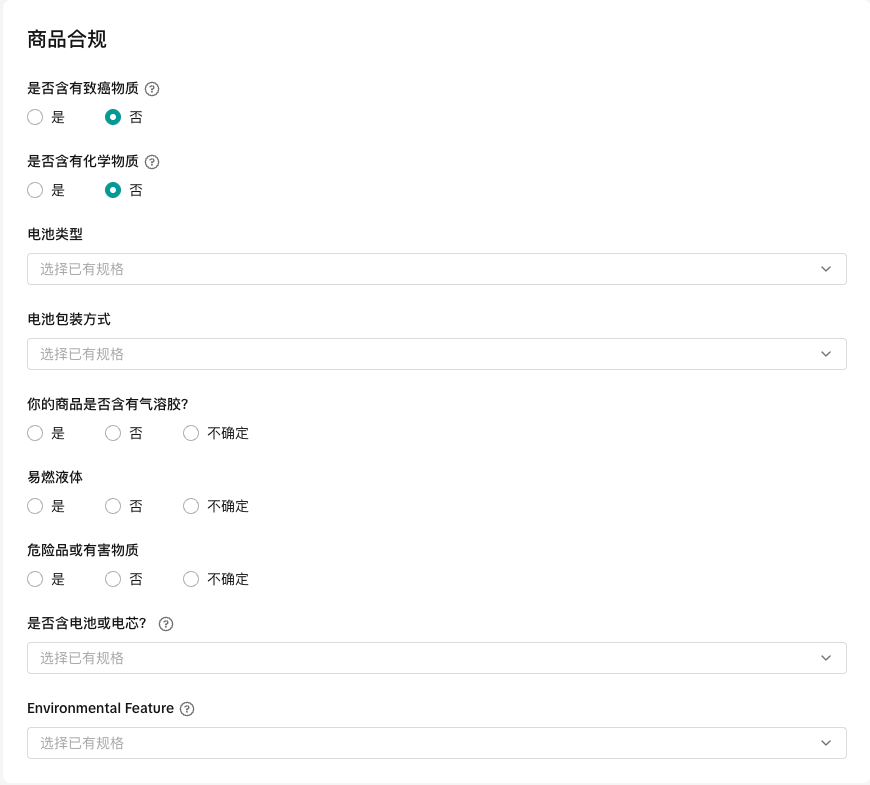
Task: Select 是 for 你的商品是否含有气溶胶
Action: tap(35, 433)
